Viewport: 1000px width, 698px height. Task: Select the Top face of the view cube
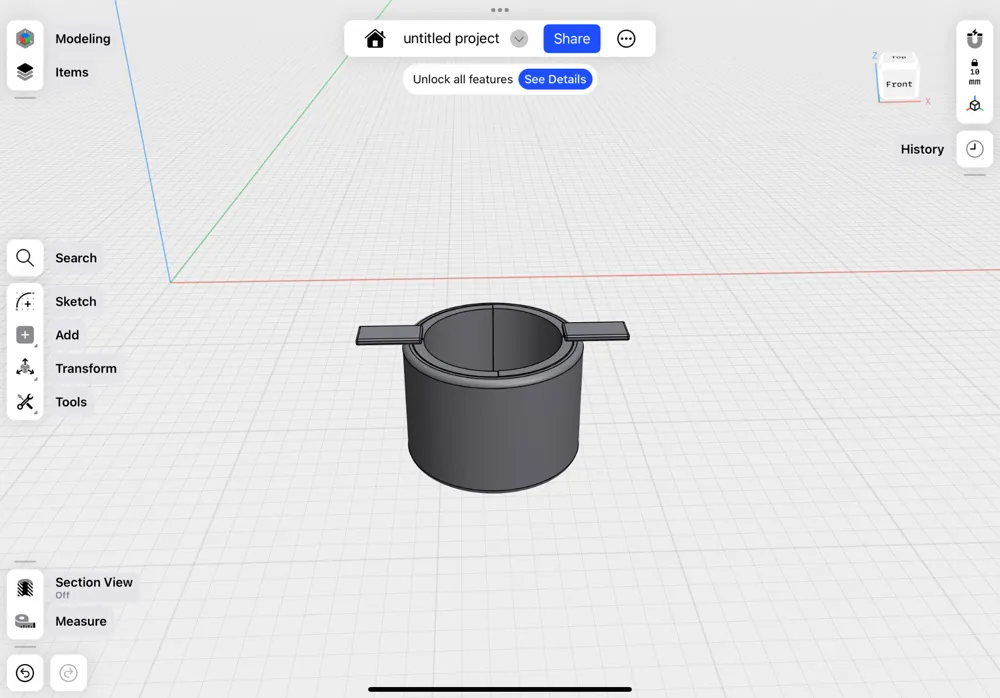click(x=899, y=57)
